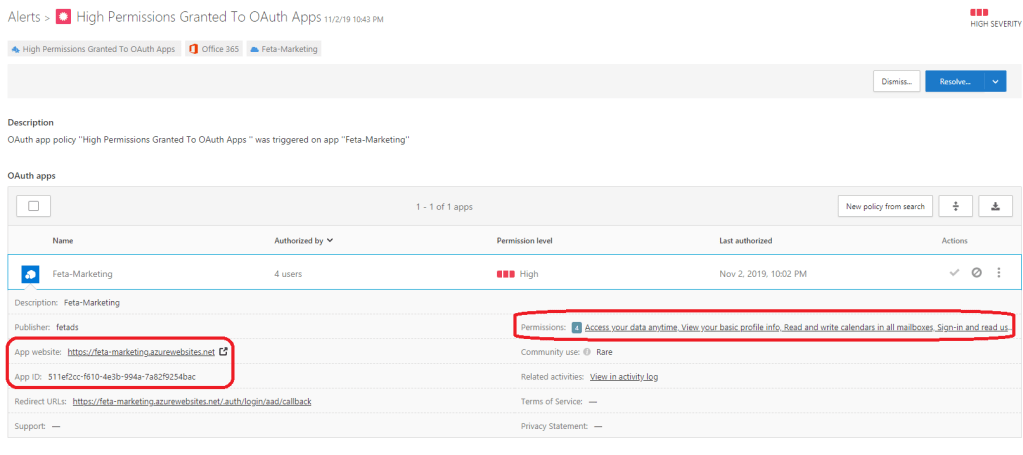Open the three-dot actions menu for Feta-Marketing
Image resolution: width=1023 pixels, height=455 pixels.
[x=998, y=273]
